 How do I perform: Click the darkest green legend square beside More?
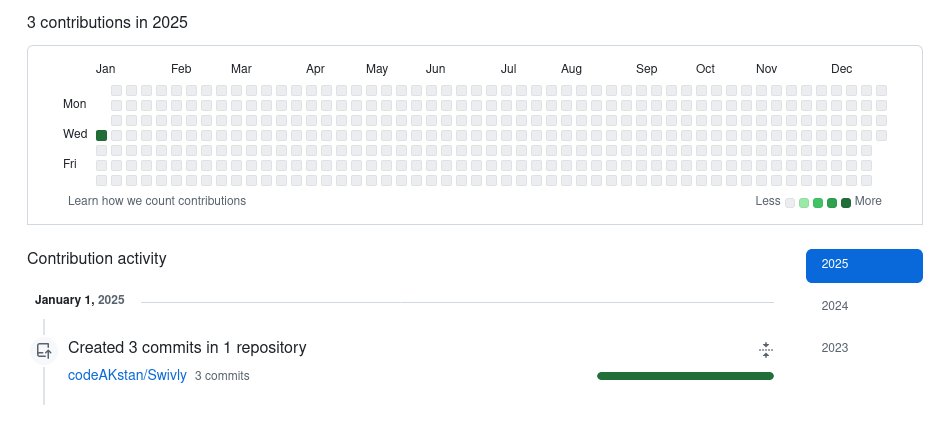pos(846,203)
